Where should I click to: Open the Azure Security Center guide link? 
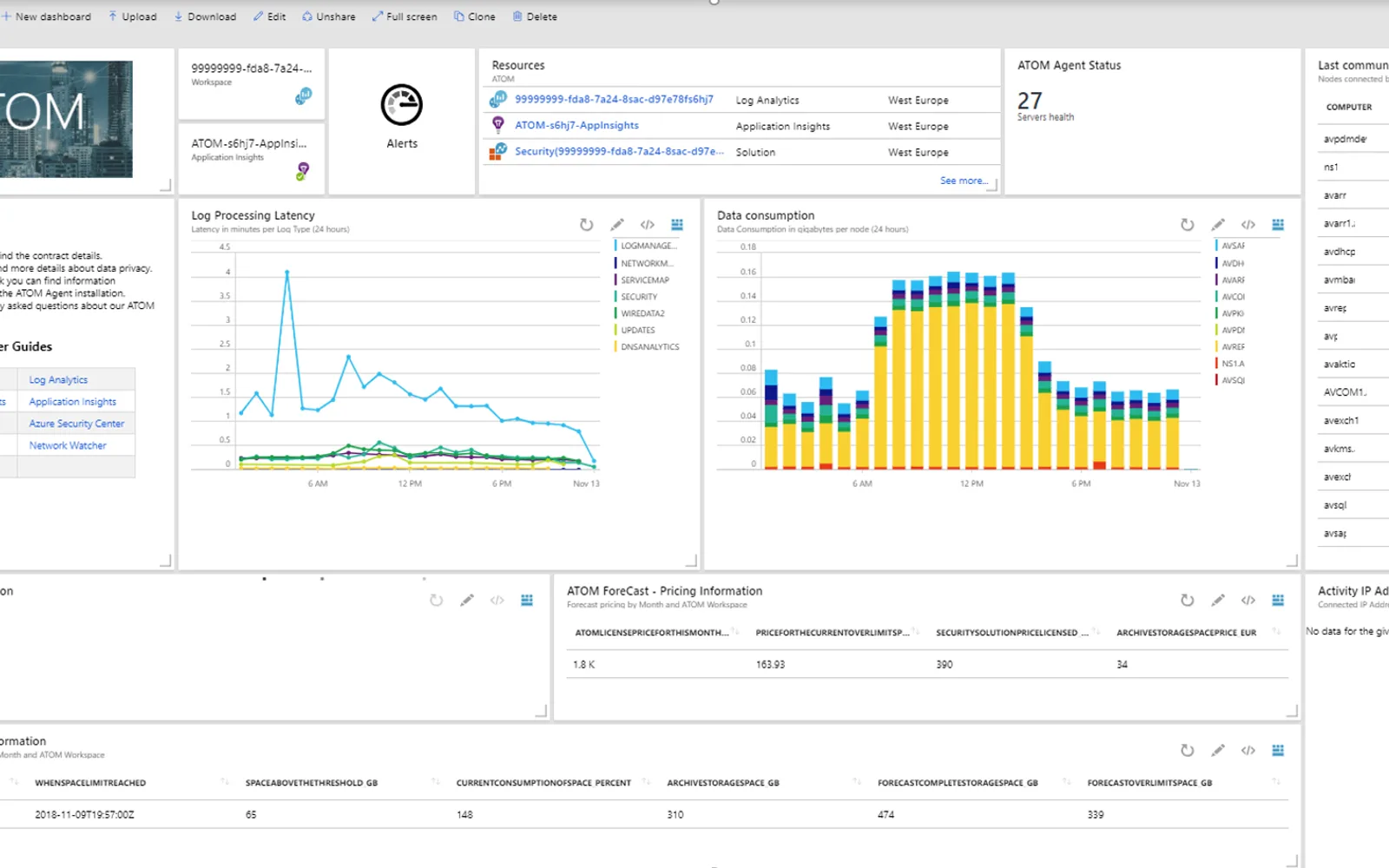[x=76, y=424]
